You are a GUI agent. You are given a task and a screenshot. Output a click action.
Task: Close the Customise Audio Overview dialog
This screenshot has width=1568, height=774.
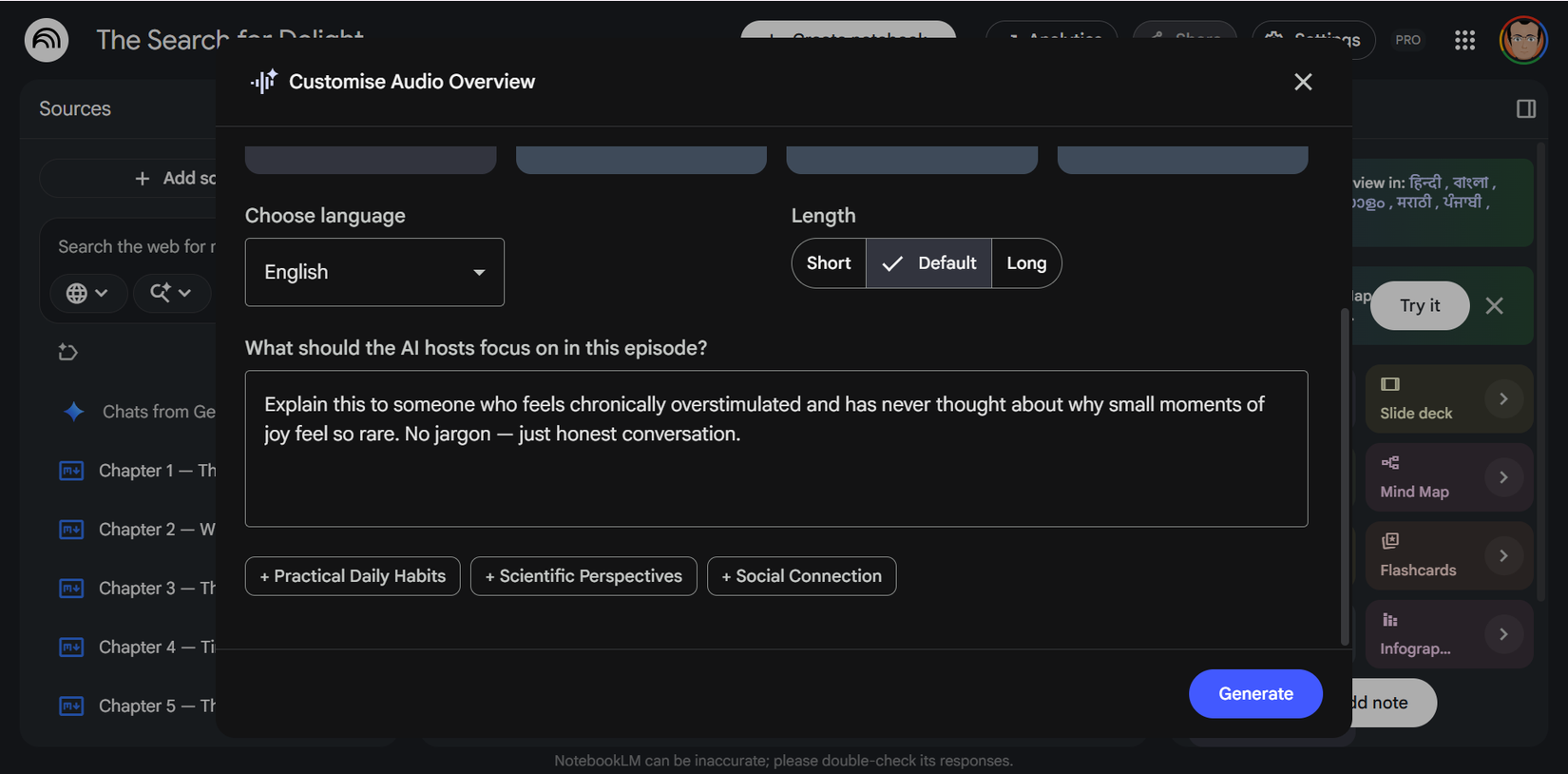[x=1303, y=82]
